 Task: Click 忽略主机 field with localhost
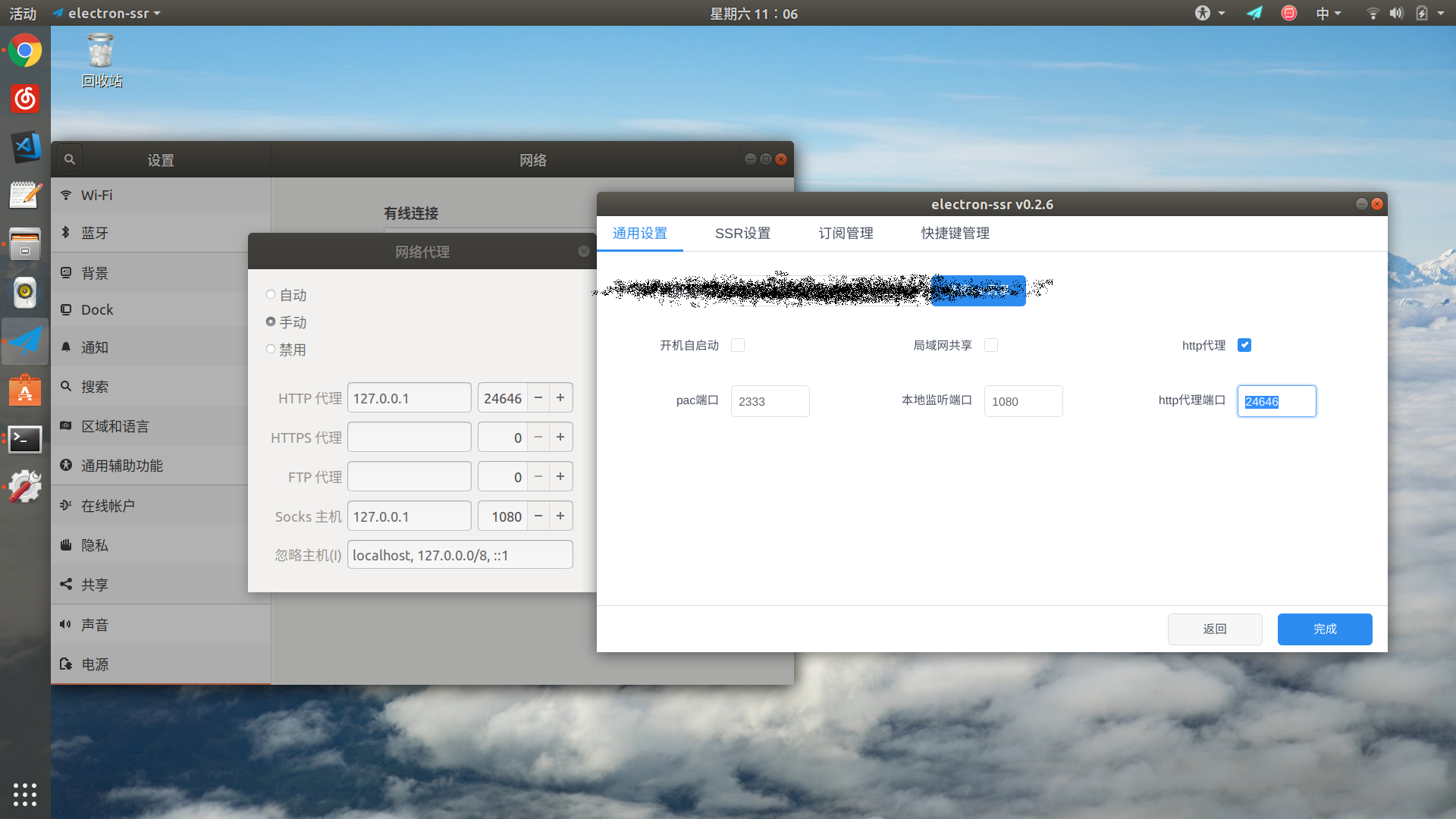(x=460, y=555)
